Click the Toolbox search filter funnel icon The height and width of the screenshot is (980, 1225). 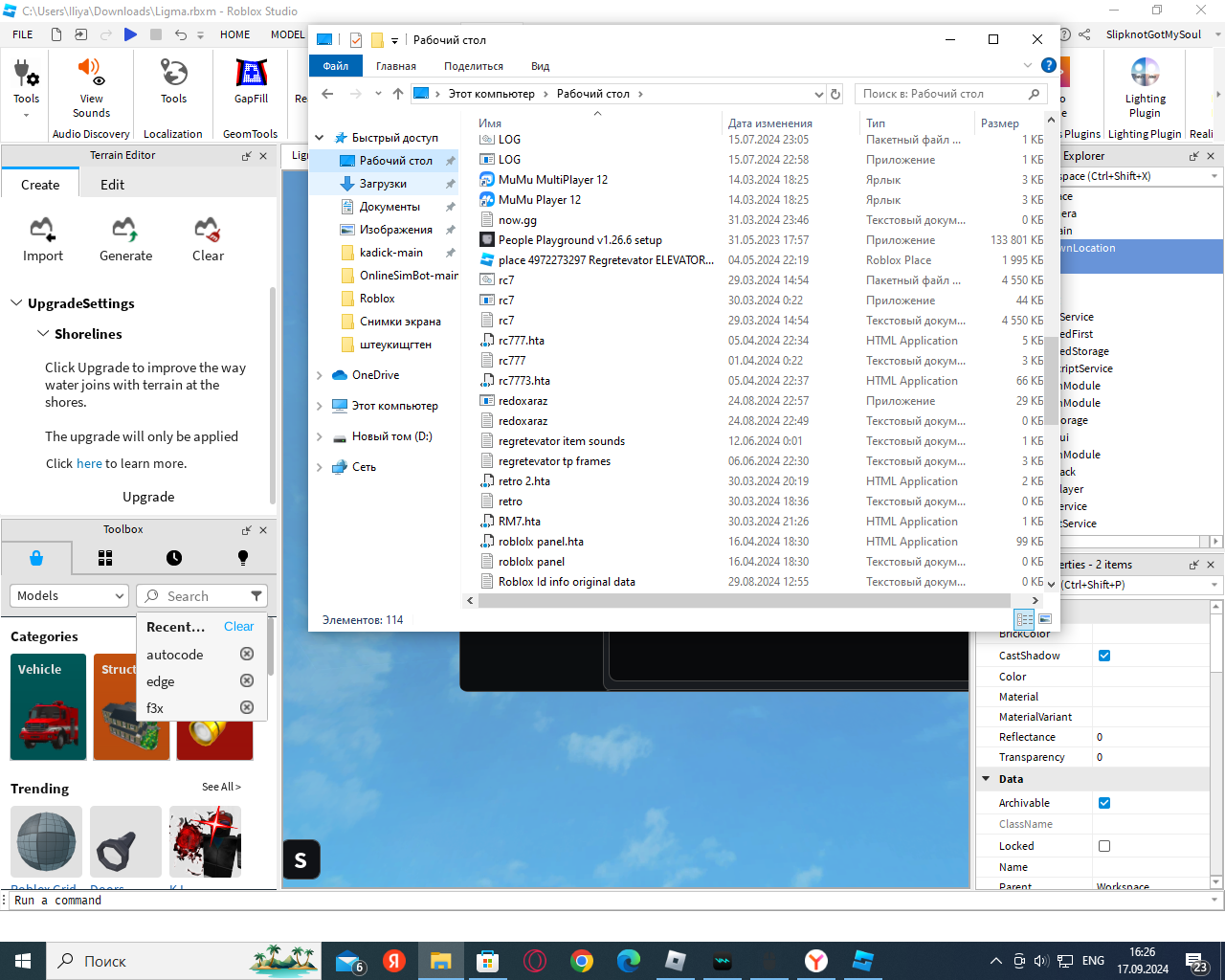pos(256,595)
